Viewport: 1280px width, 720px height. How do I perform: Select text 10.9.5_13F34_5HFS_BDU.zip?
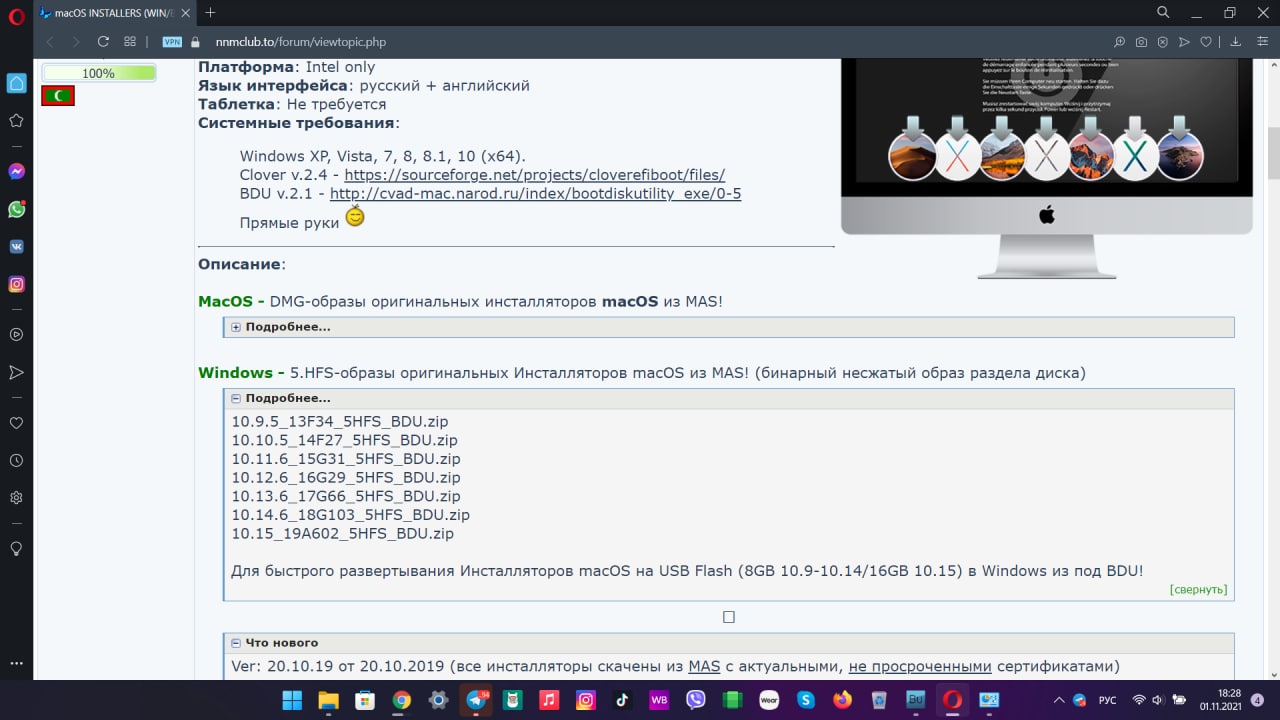(341, 421)
